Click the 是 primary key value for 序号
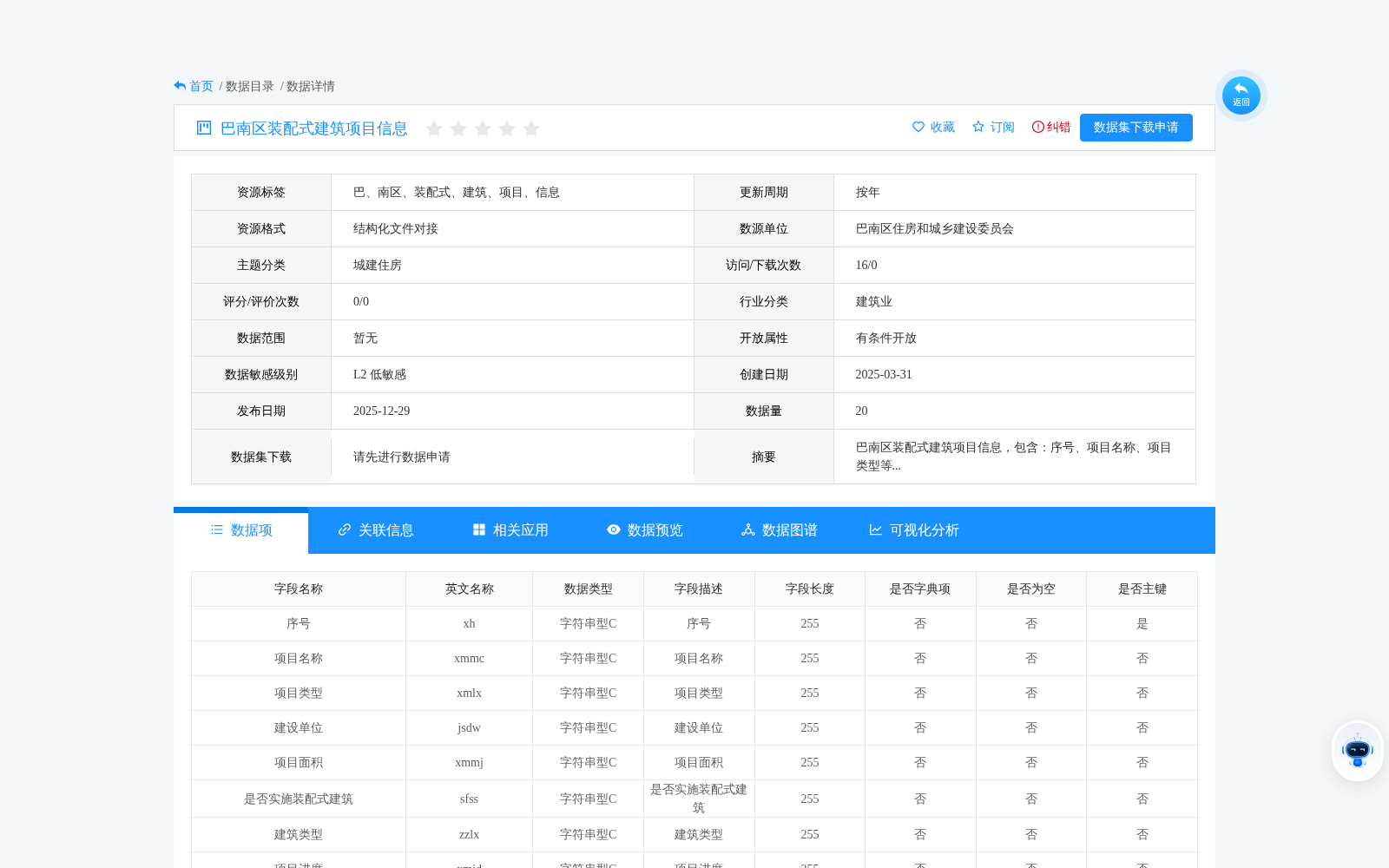The width and height of the screenshot is (1389, 868). 1142,624
